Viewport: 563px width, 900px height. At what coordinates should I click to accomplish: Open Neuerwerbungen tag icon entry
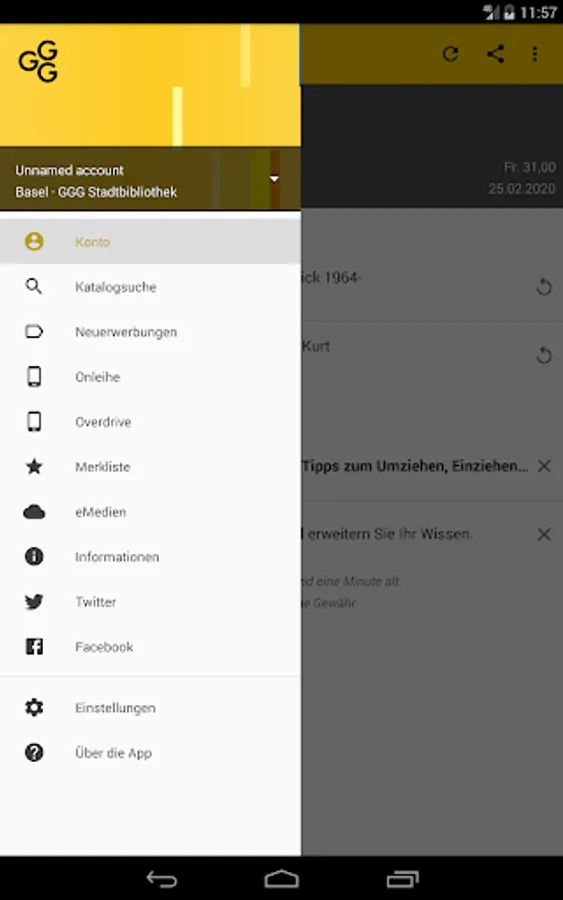coord(34,331)
